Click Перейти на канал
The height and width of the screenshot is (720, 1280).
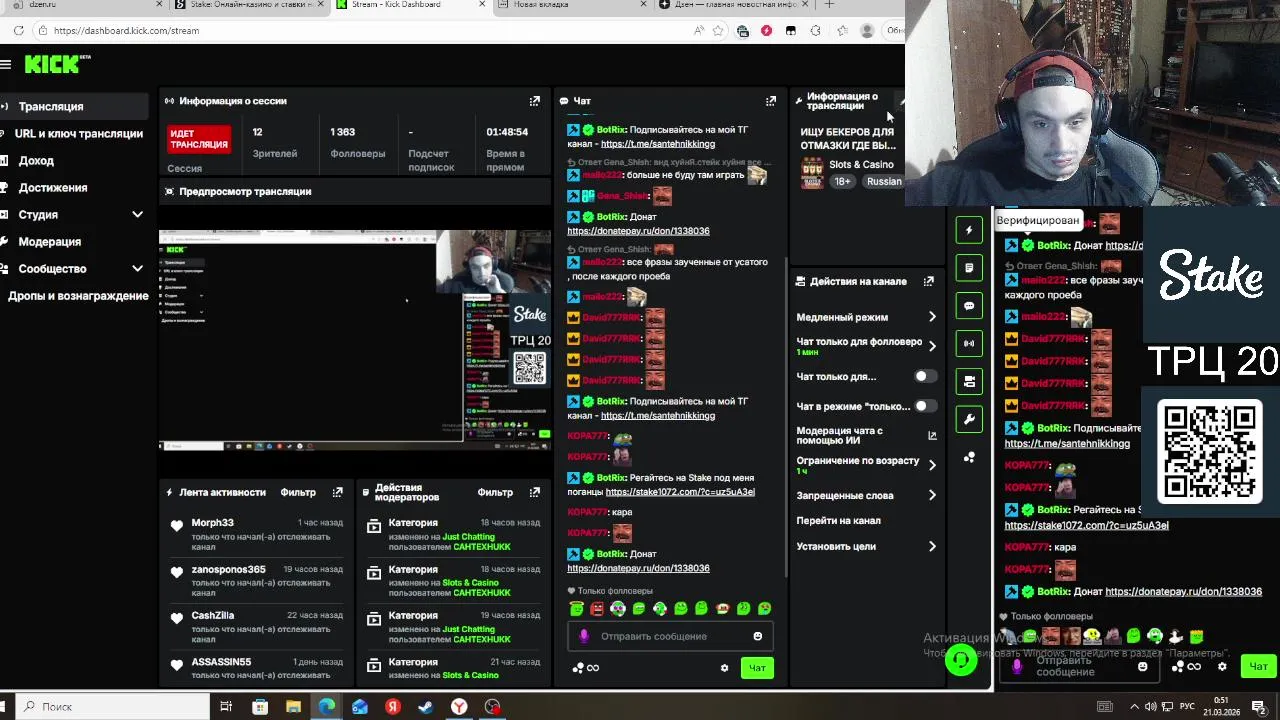coord(838,521)
